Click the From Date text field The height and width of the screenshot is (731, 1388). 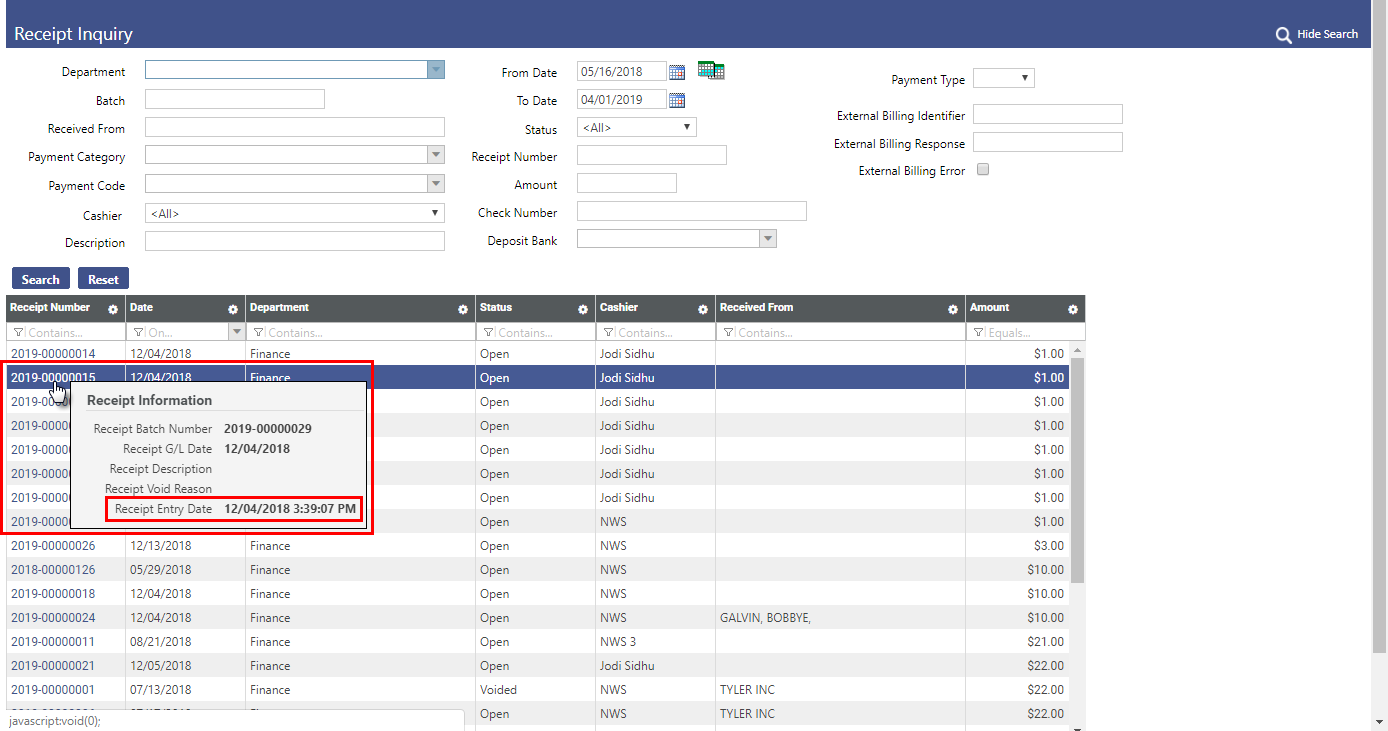pyautogui.click(x=622, y=71)
